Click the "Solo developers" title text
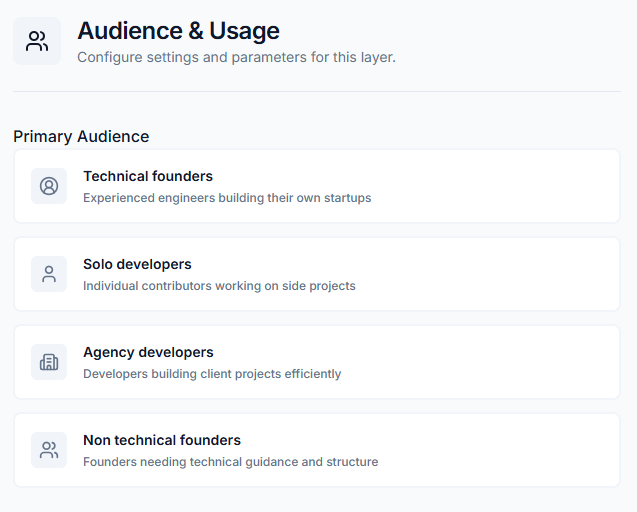 (x=137, y=264)
